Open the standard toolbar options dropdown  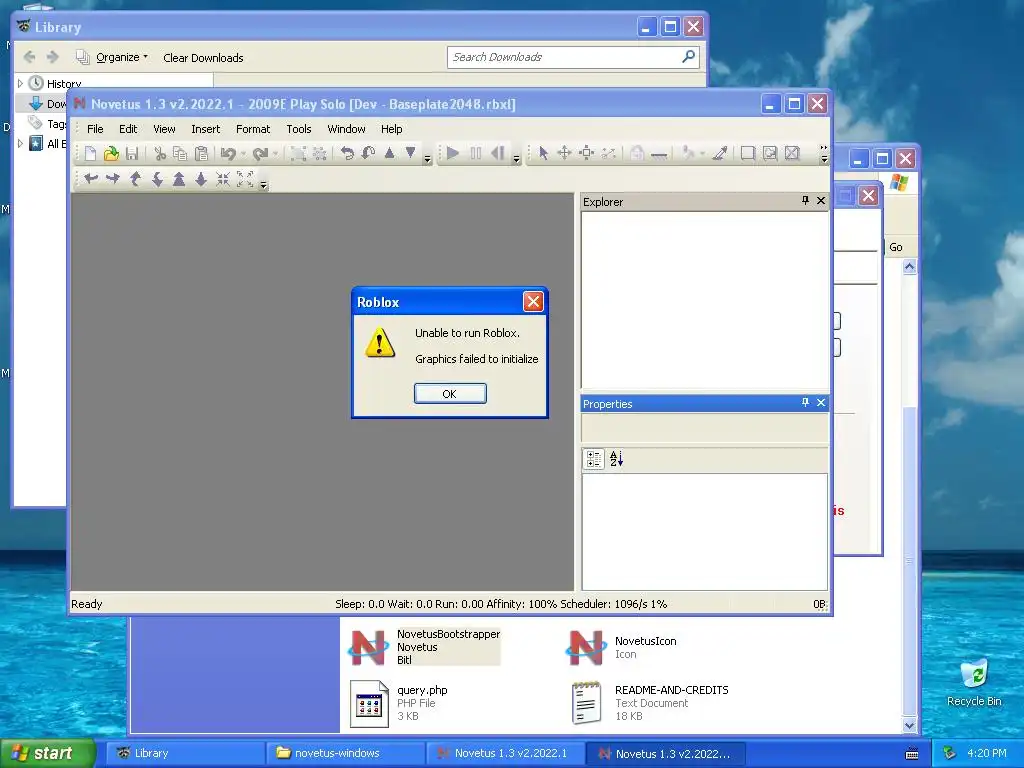(x=428, y=157)
